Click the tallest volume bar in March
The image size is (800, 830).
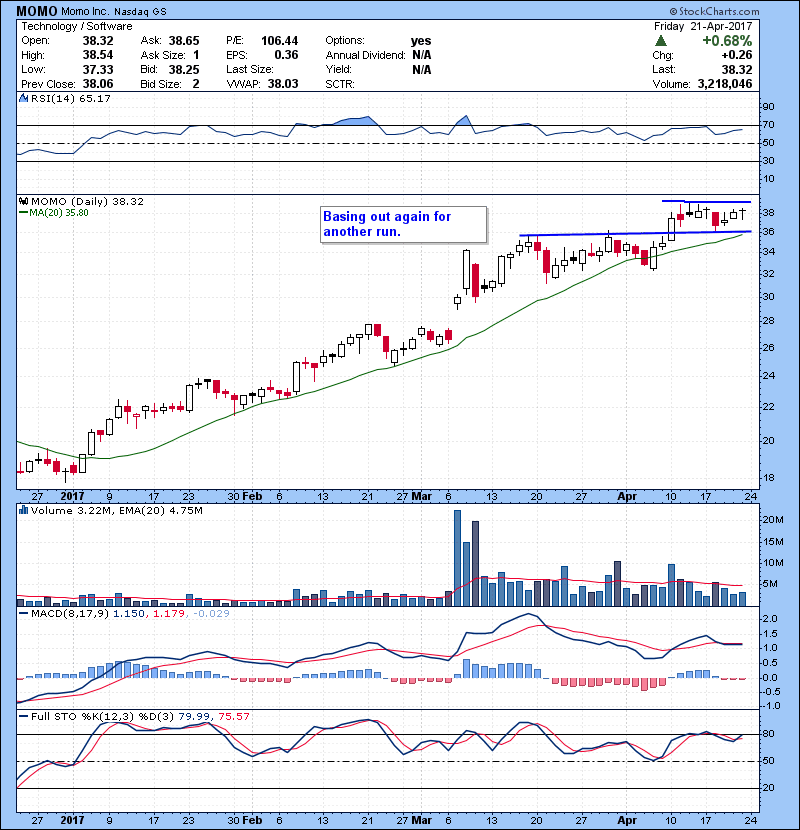457,558
